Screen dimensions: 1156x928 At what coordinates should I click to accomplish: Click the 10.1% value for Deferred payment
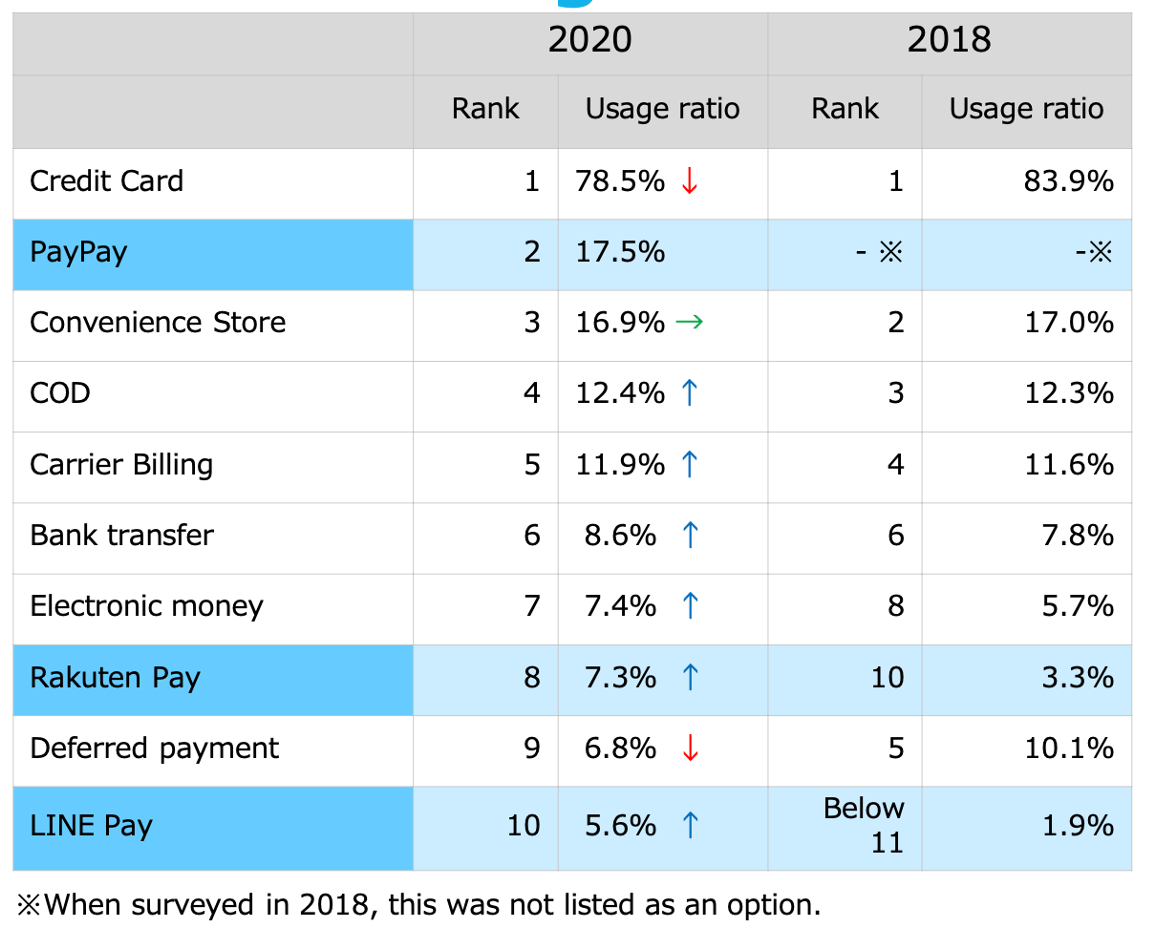tap(1068, 748)
